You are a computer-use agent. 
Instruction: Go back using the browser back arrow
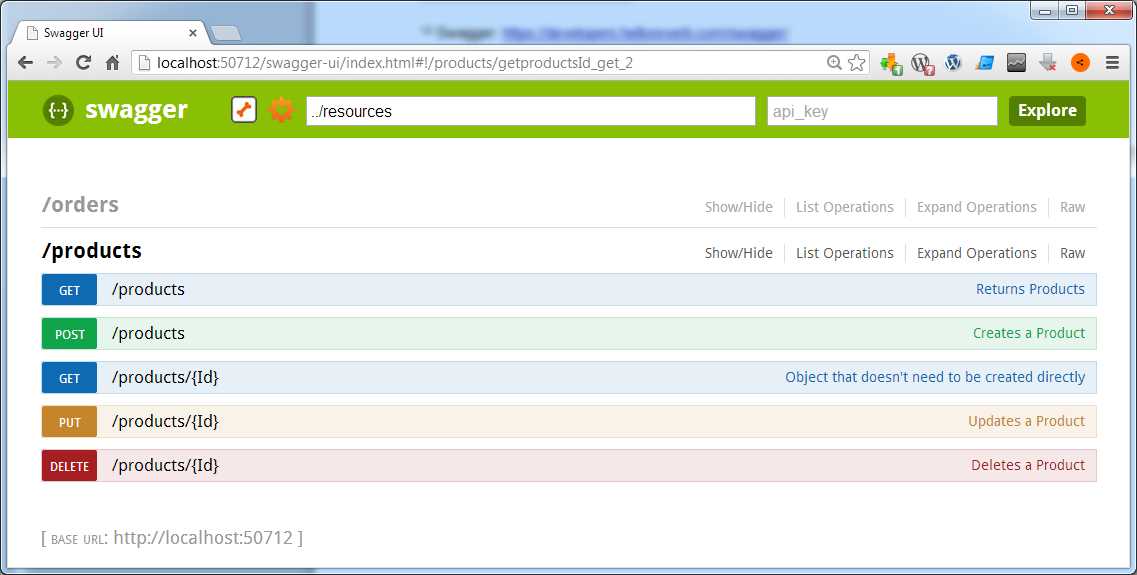pos(25,63)
